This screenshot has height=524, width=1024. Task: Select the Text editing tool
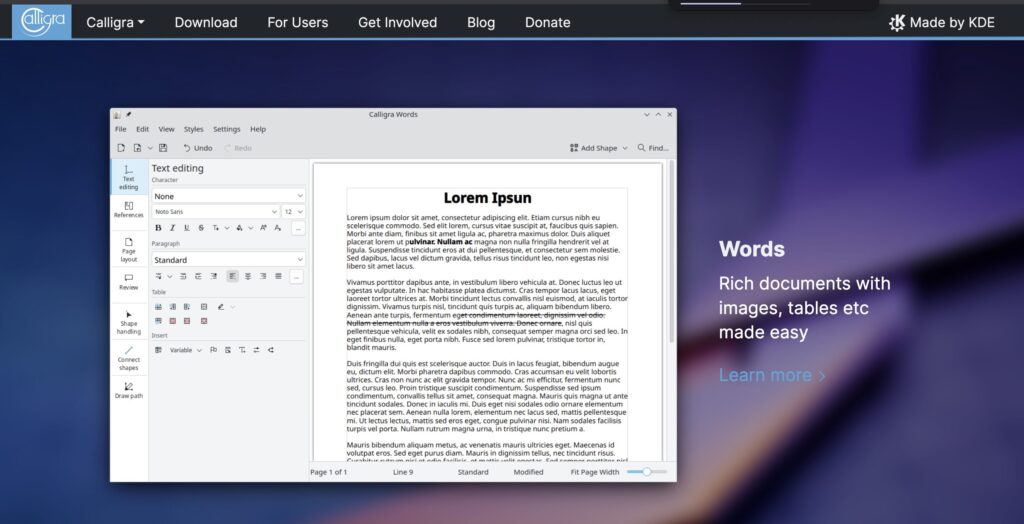pos(129,177)
